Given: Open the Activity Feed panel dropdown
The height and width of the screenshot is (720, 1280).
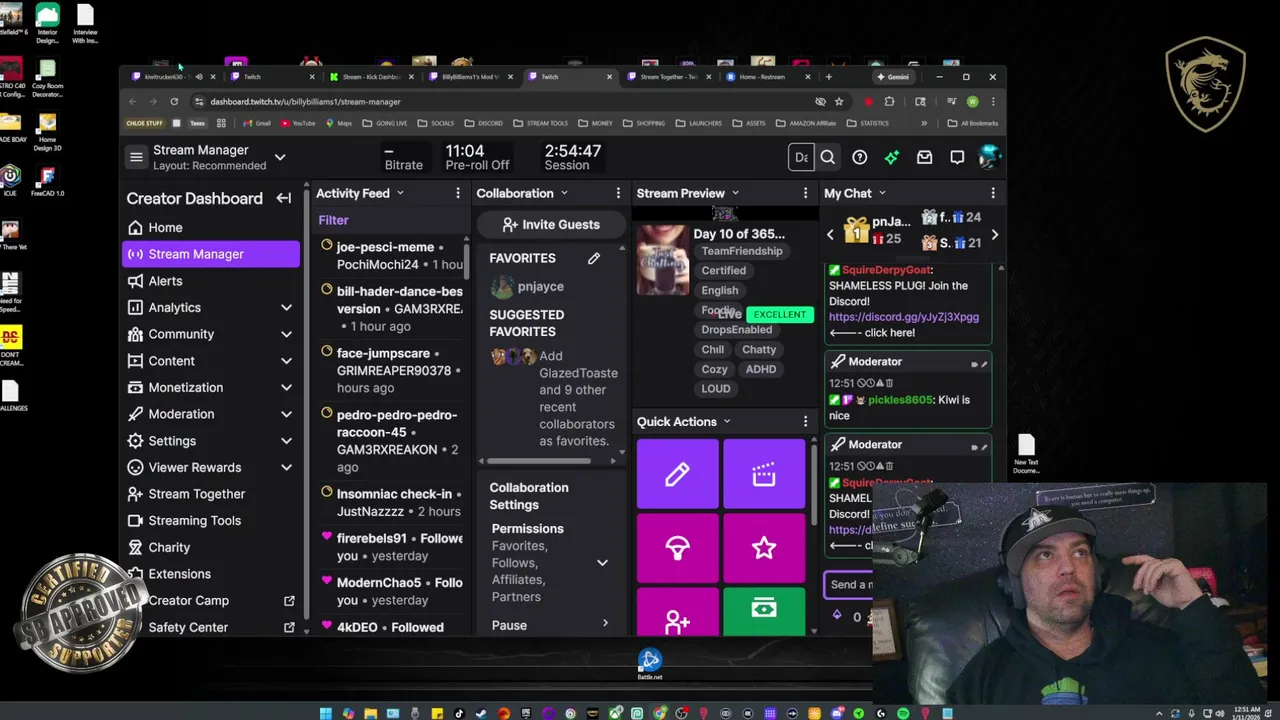Looking at the screenshot, I should [400, 193].
